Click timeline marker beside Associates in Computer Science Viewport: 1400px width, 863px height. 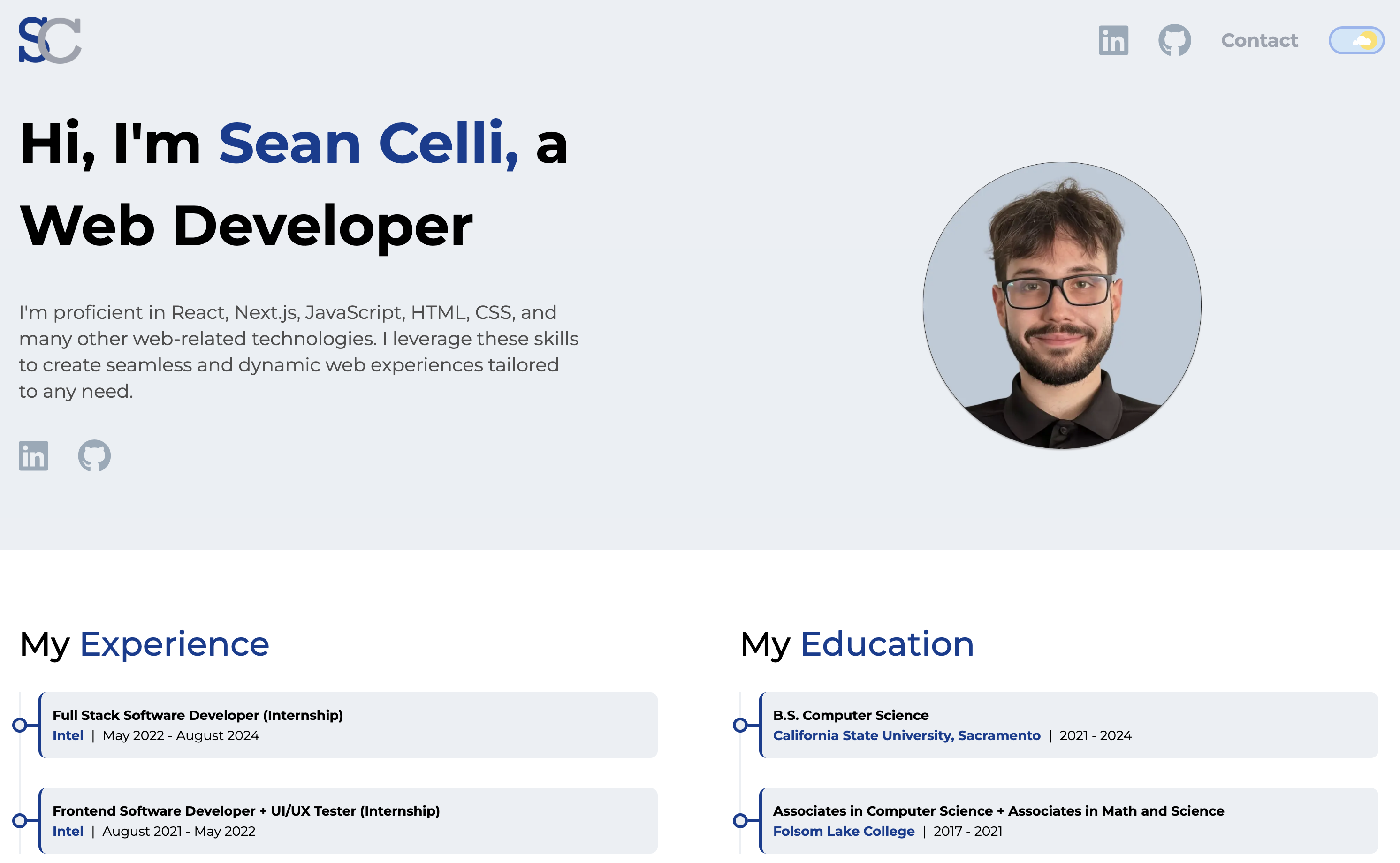[740, 821]
